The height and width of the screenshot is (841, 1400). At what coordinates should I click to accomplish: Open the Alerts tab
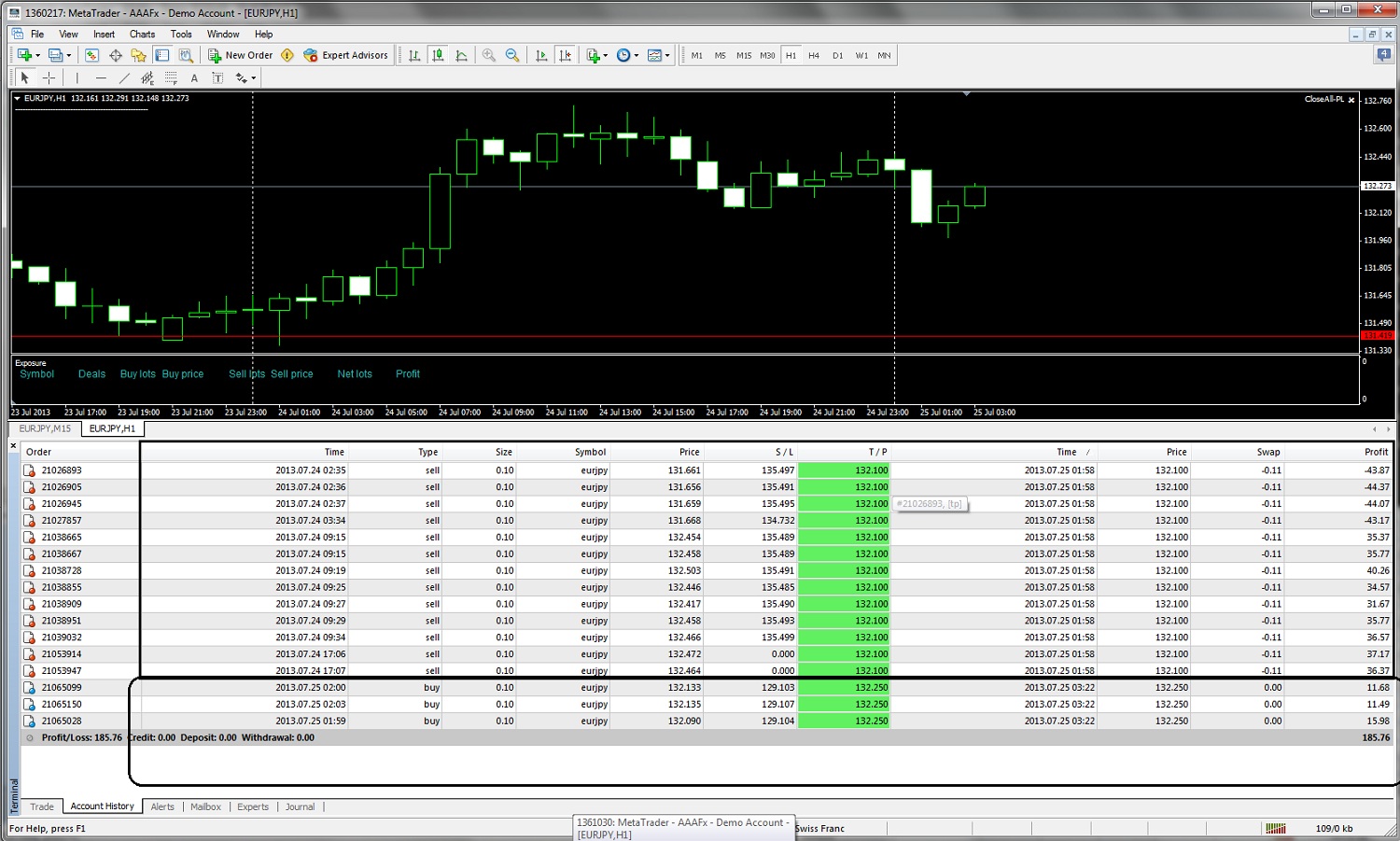(x=162, y=806)
